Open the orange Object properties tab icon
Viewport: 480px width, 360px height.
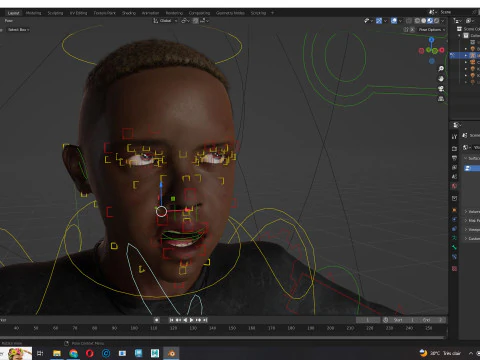(x=454, y=210)
